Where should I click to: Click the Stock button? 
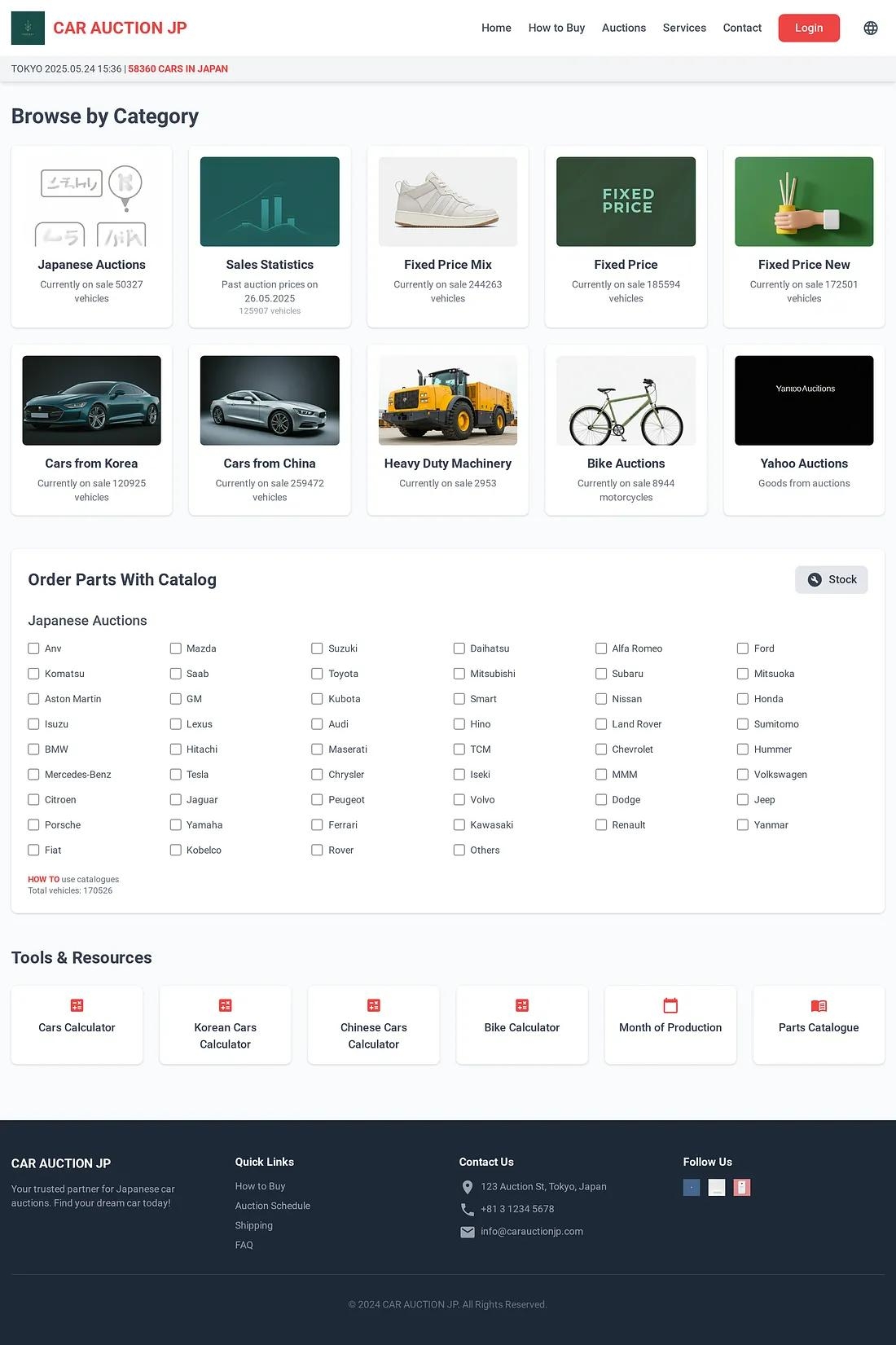[x=832, y=579]
